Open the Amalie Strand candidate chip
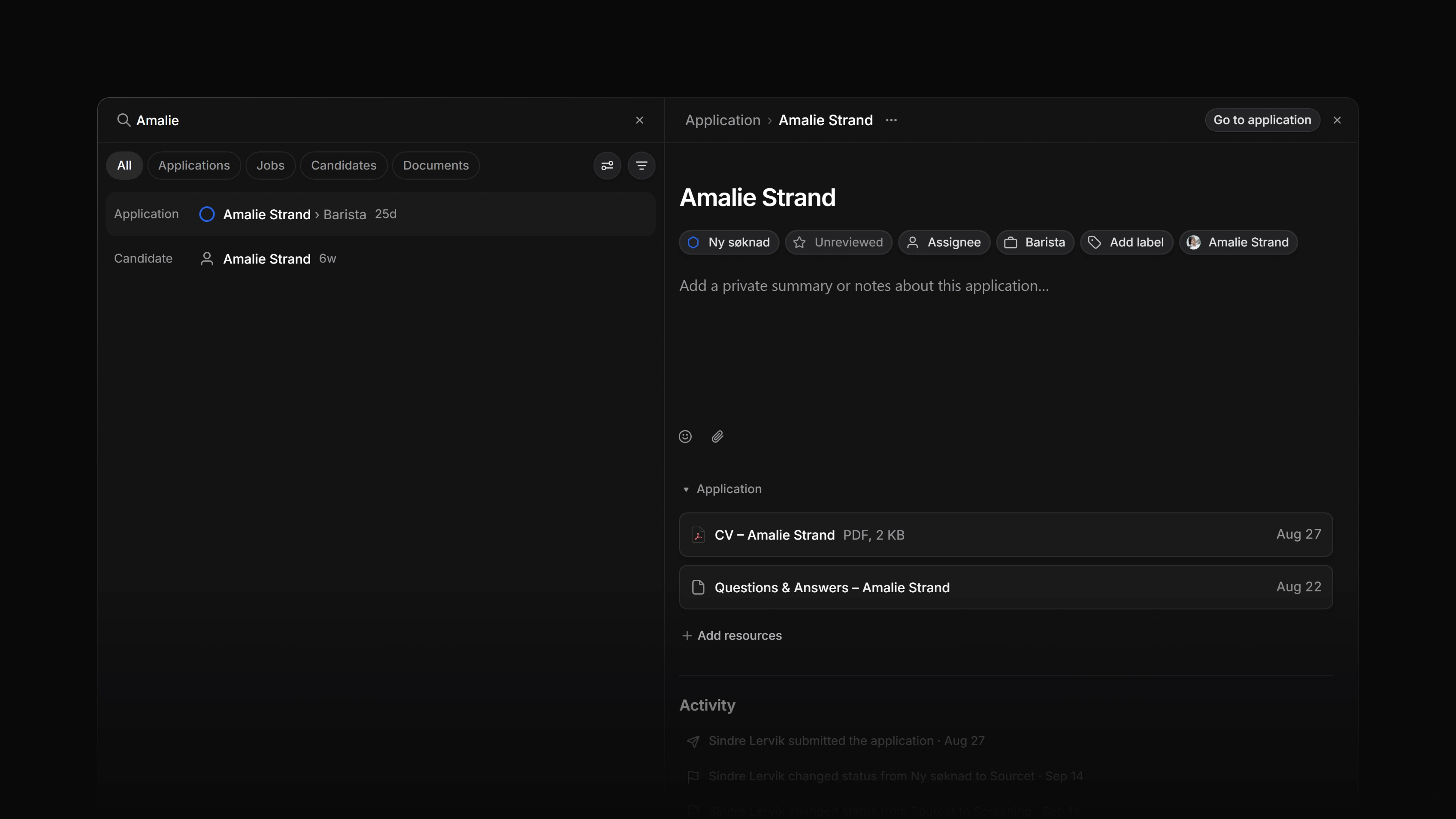 click(1238, 243)
